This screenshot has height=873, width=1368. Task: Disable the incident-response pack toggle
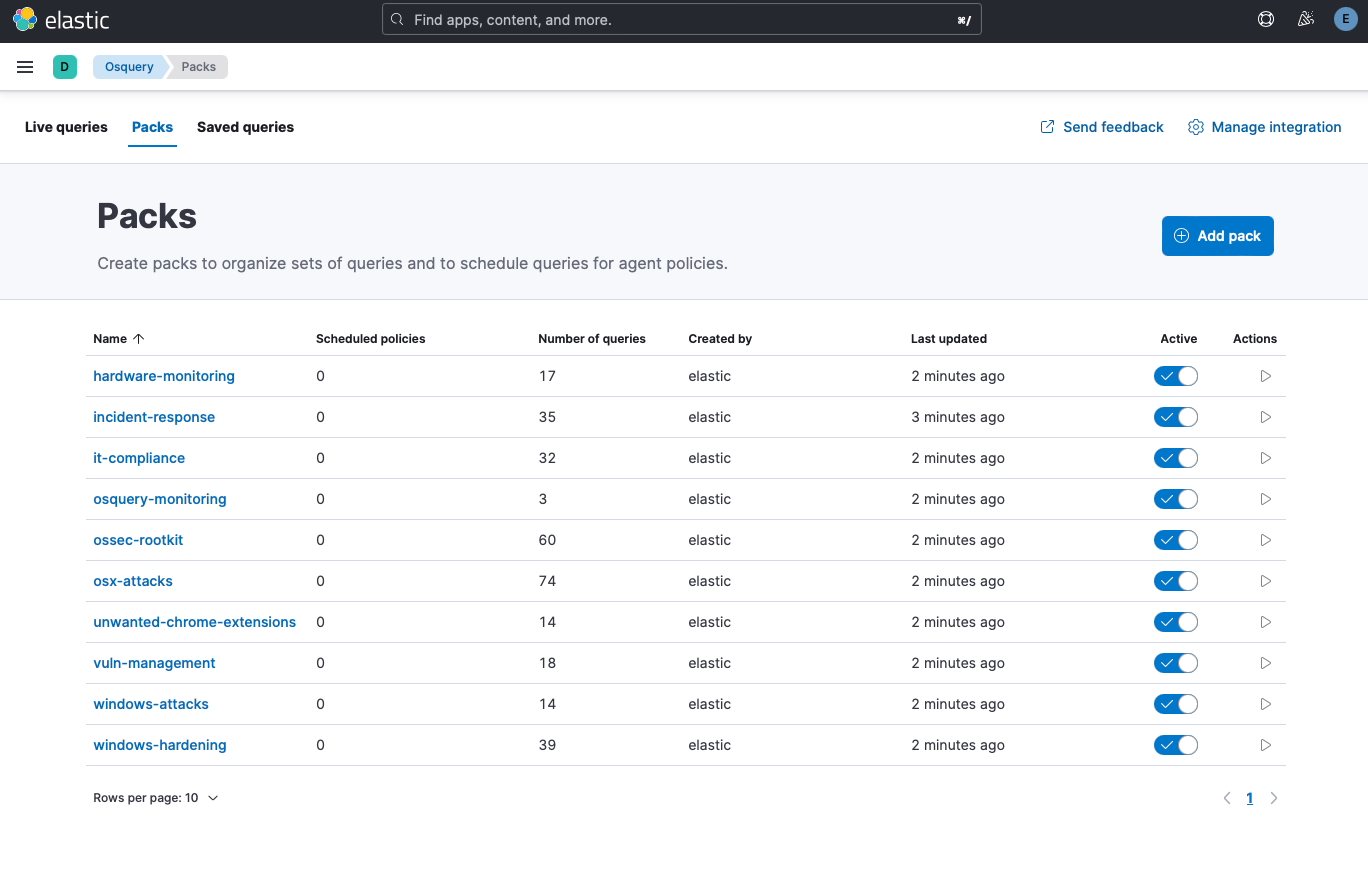1175,417
